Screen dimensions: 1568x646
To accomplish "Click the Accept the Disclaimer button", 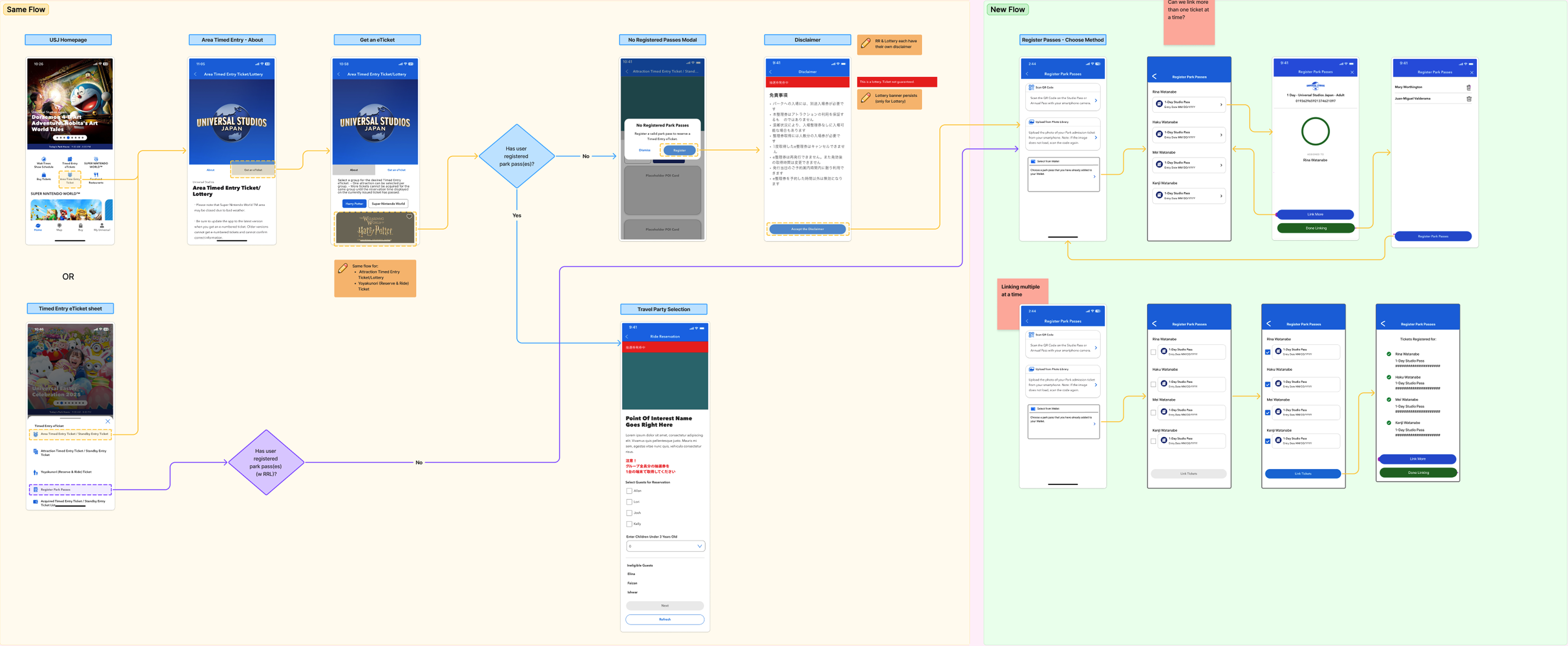I will pyautogui.click(x=807, y=229).
